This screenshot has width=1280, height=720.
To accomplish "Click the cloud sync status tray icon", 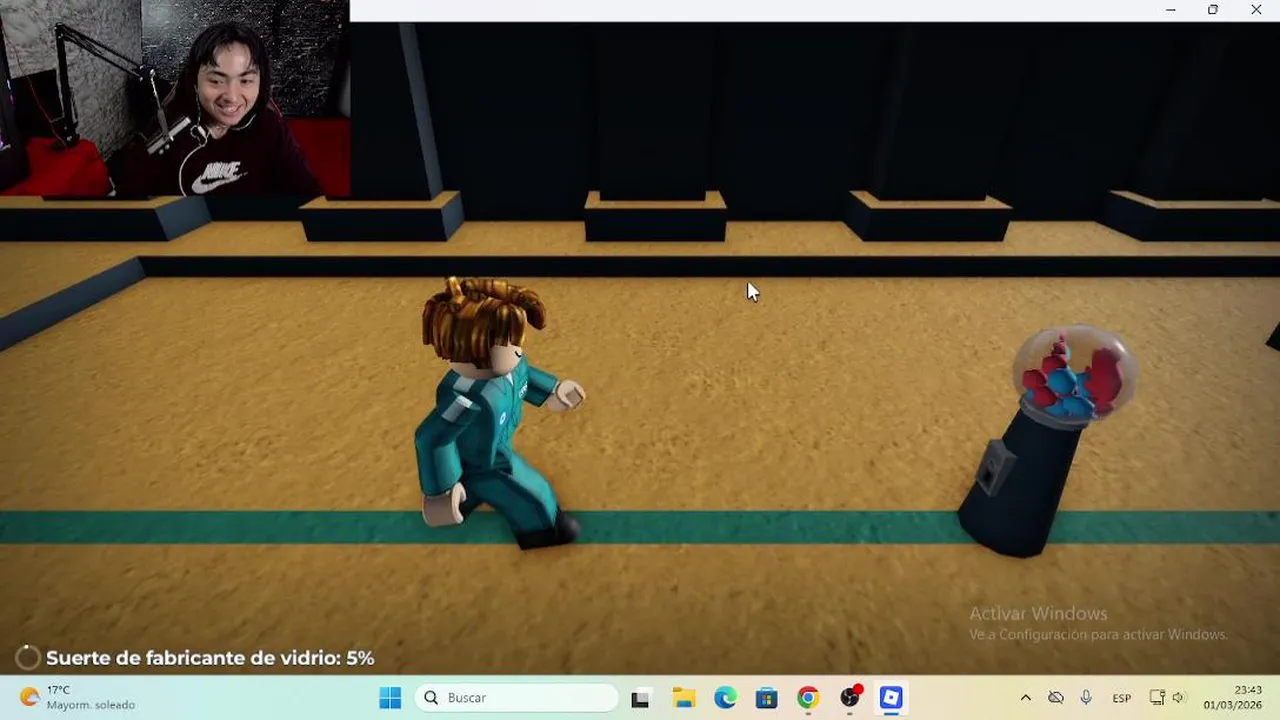I will (x=1056, y=698).
